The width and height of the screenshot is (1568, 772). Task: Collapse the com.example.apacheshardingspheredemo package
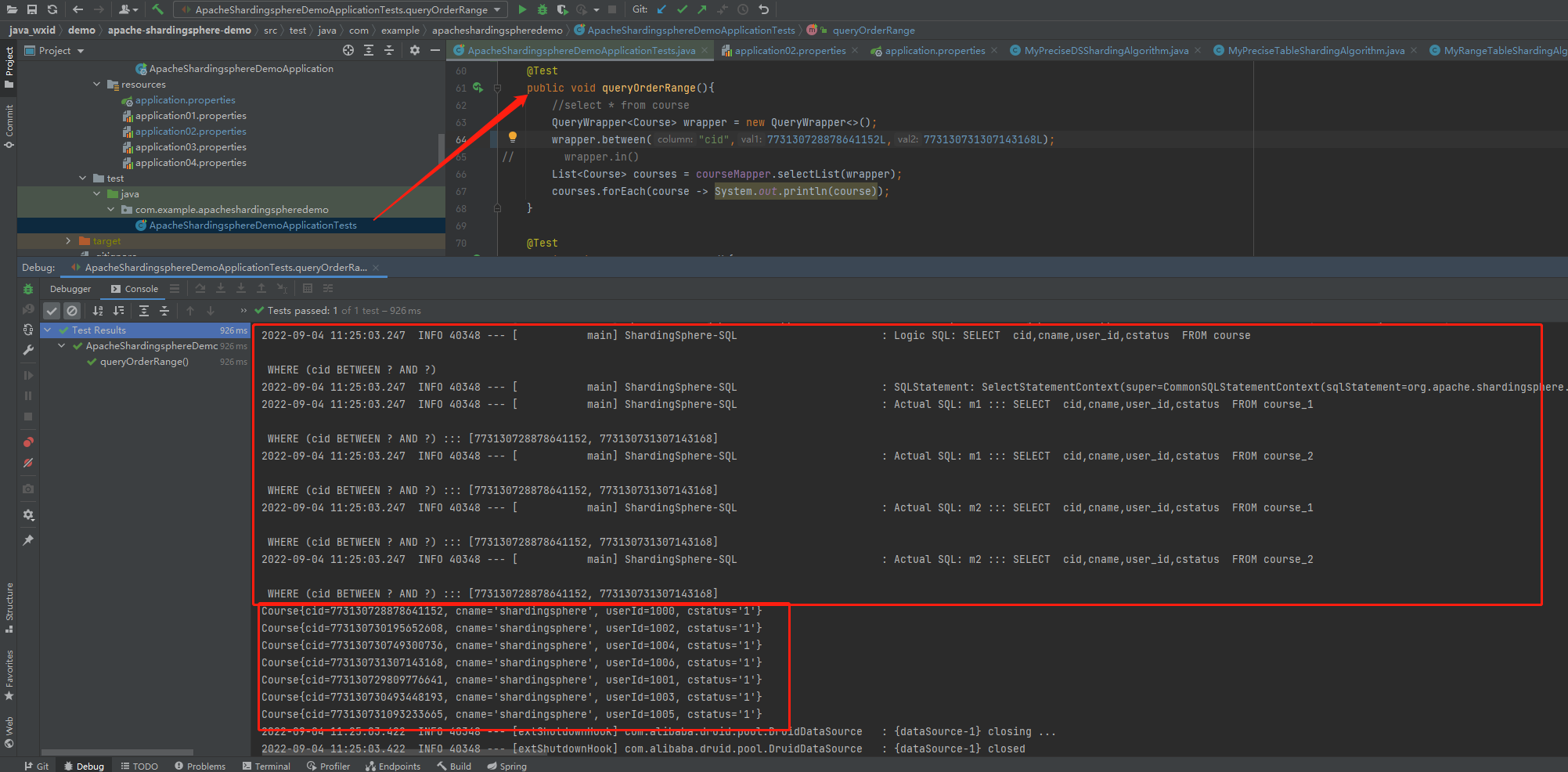[x=111, y=209]
